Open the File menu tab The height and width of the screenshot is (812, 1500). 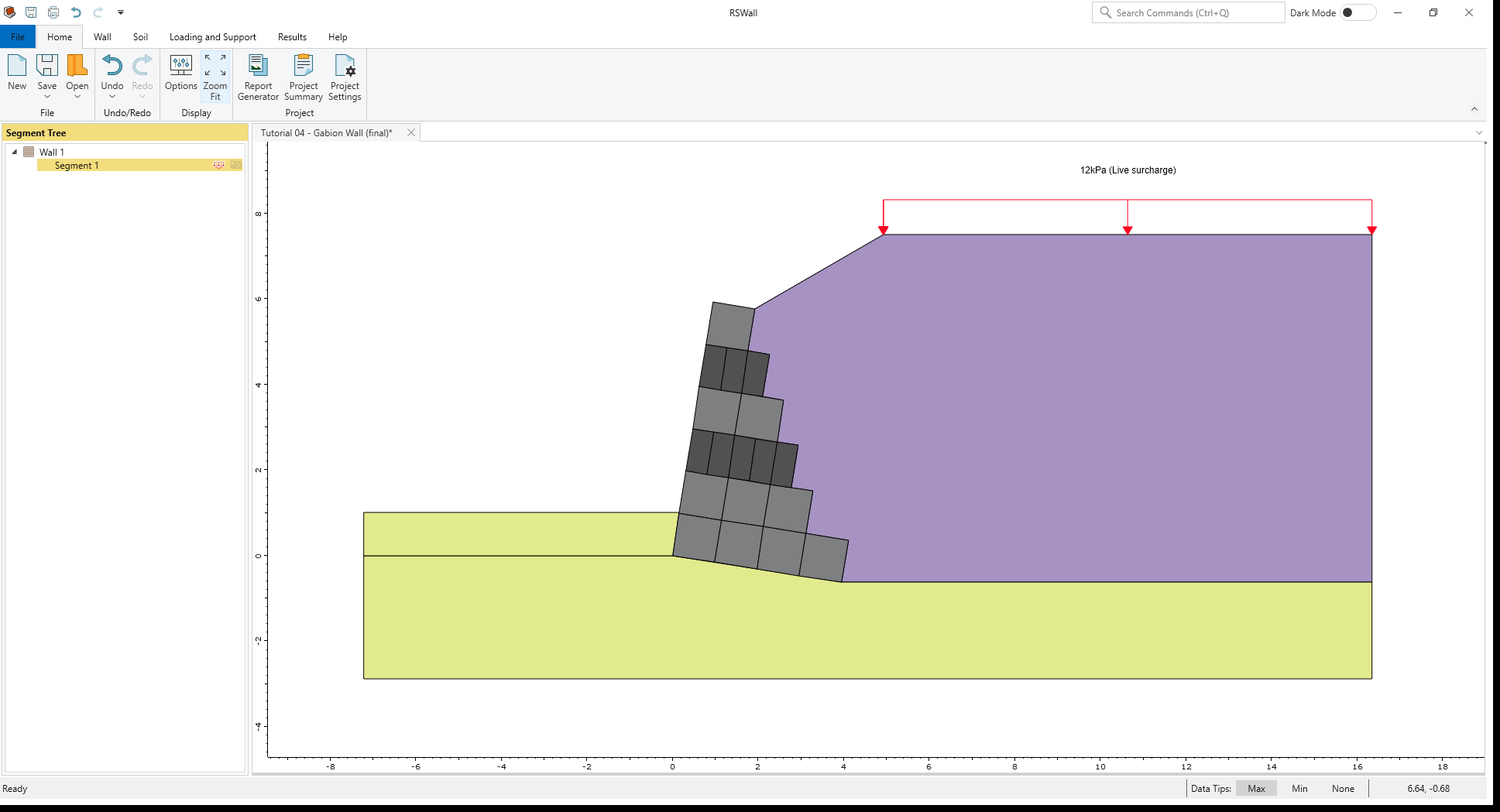click(18, 36)
